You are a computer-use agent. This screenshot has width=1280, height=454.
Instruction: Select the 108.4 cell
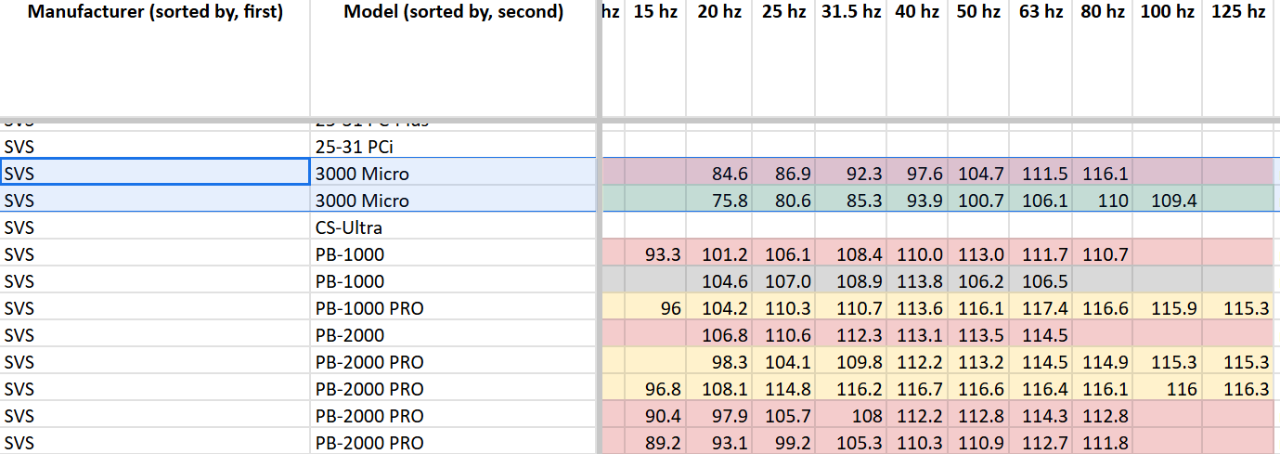coord(851,254)
